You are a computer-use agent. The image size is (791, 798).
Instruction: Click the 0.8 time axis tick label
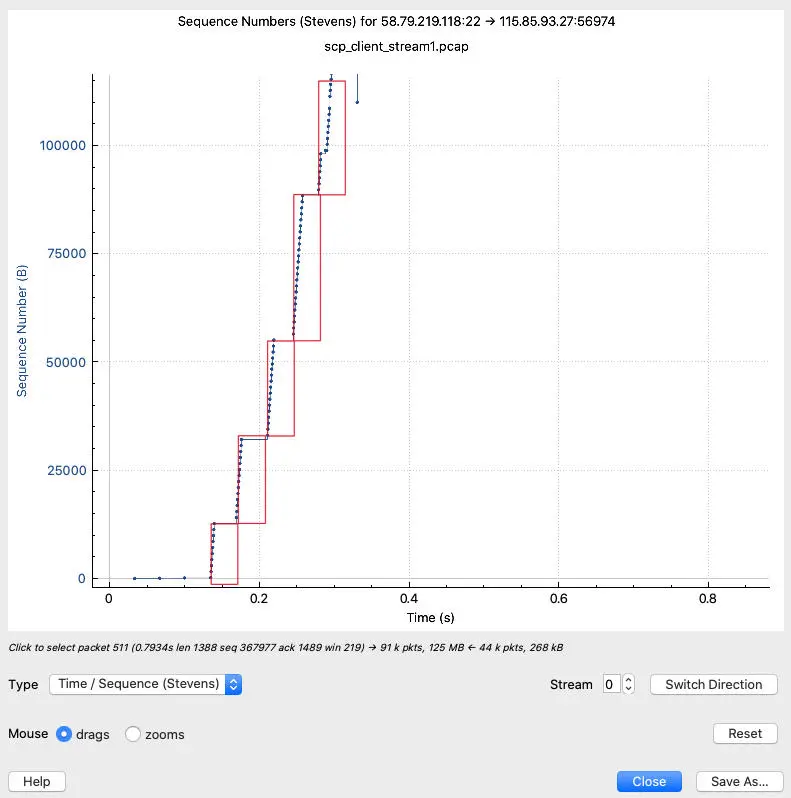coord(708,598)
